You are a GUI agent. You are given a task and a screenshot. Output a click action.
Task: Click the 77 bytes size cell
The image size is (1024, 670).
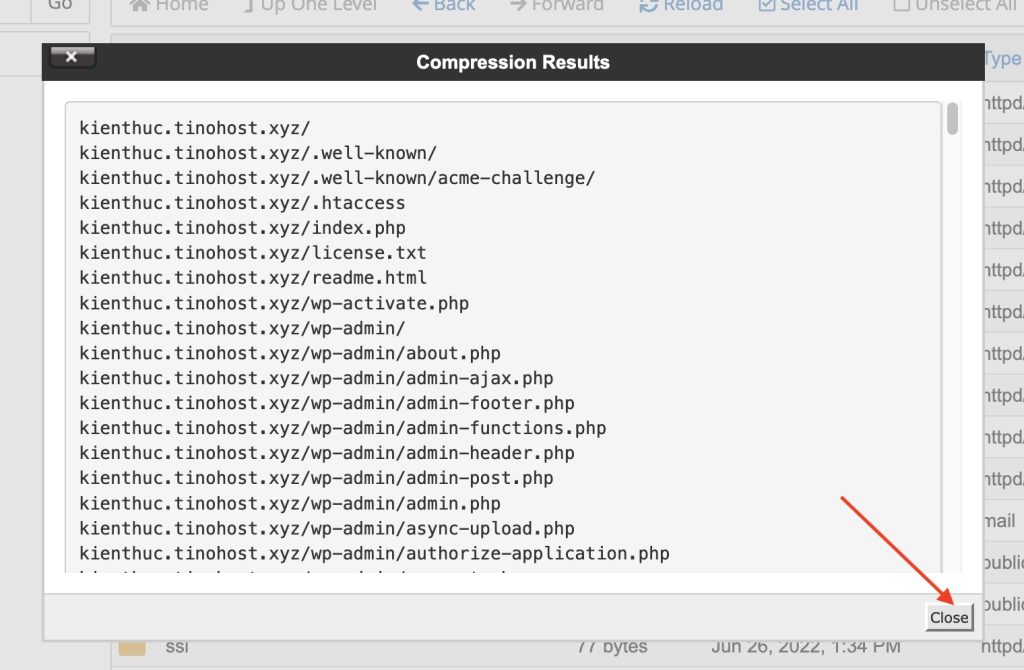pos(613,646)
